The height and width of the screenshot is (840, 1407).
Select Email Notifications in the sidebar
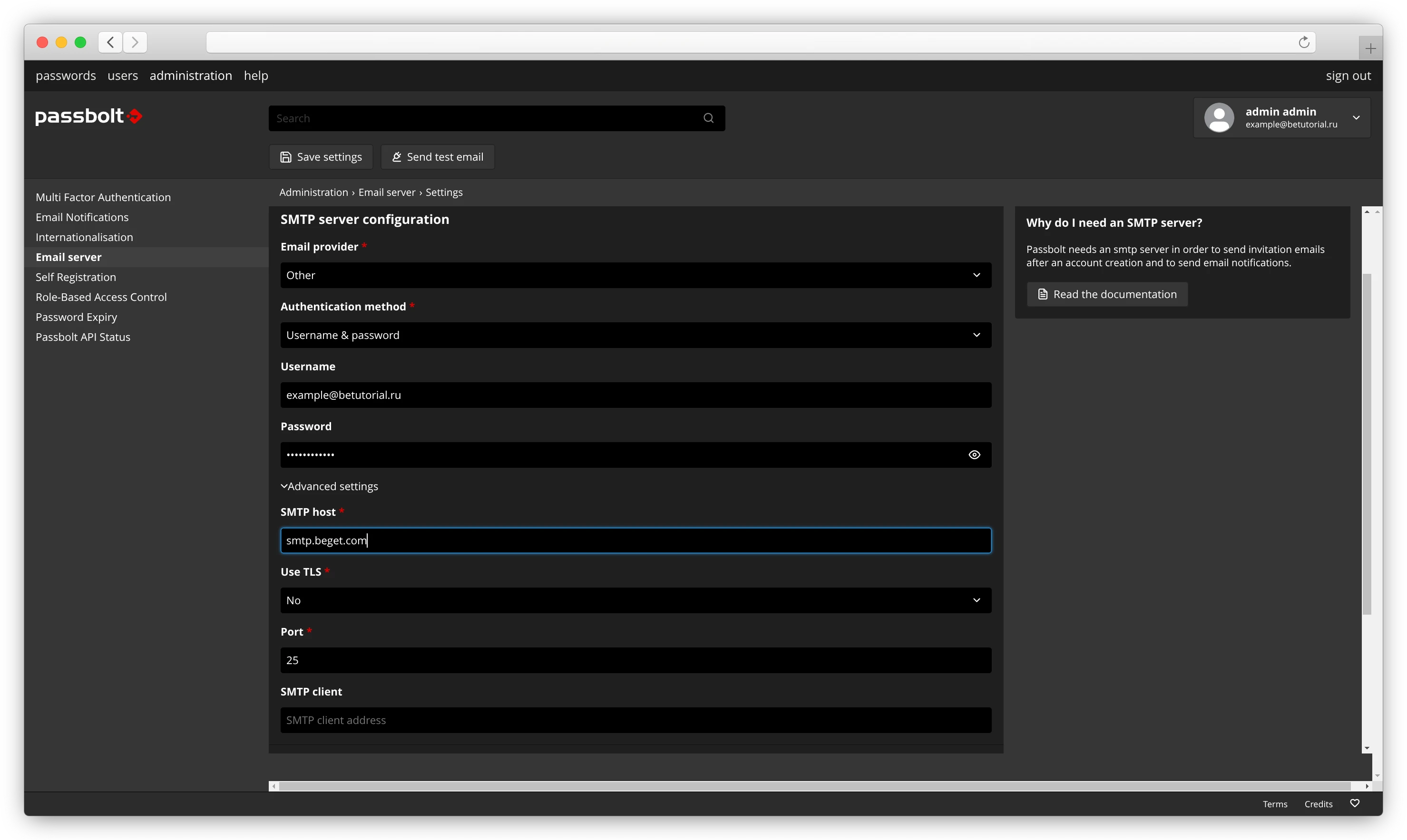[x=82, y=217]
